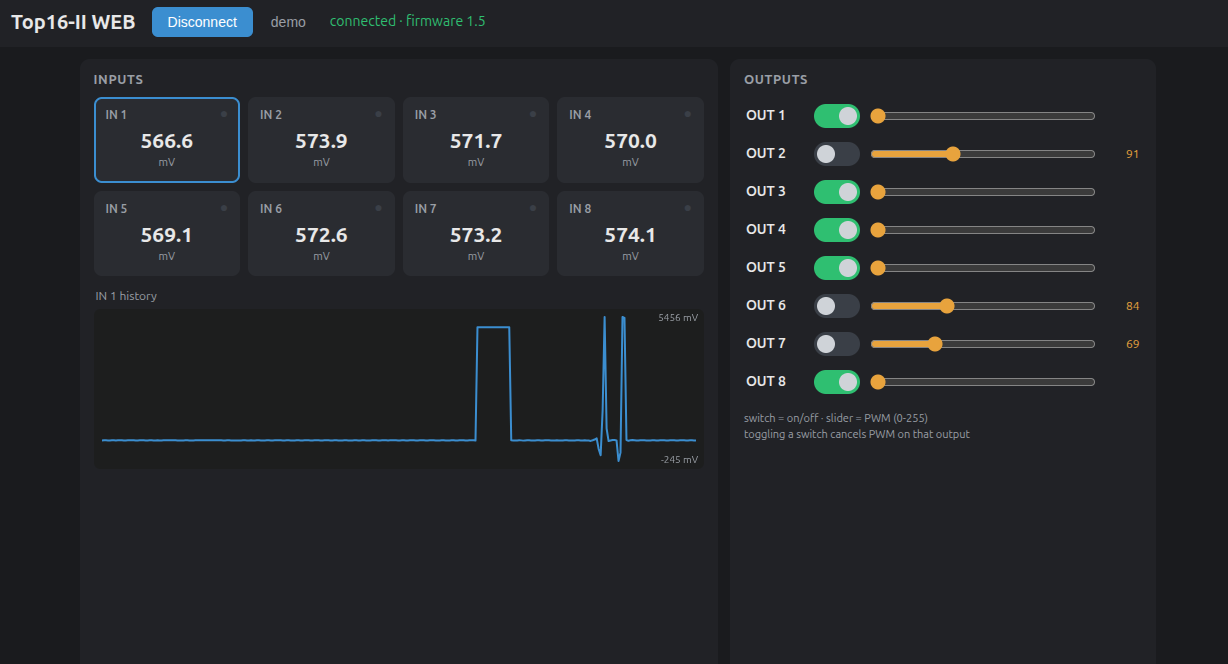Image resolution: width=1228 pixels, height=664 pixels.
Task: Click the 'demo' label in the header
Action: [x=288, y=22]
